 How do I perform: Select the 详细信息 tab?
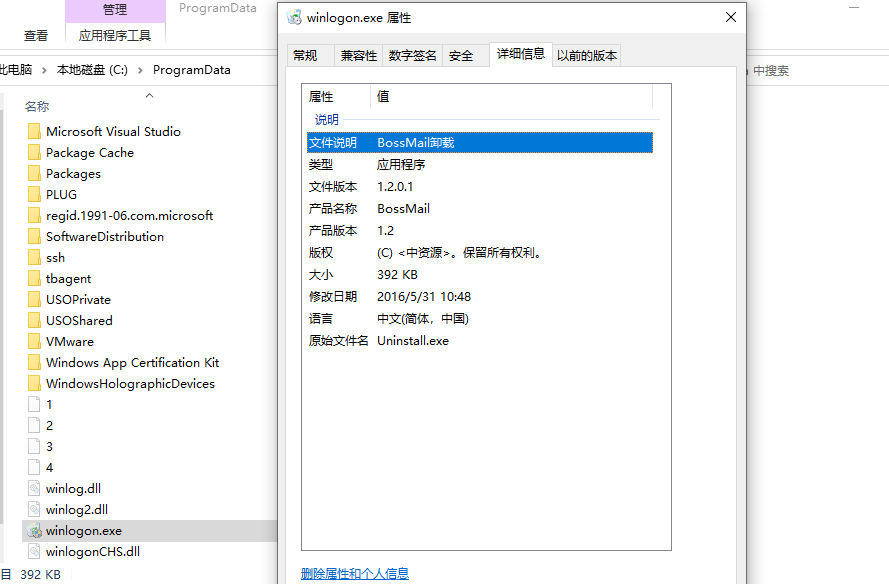tap(521, 54)
